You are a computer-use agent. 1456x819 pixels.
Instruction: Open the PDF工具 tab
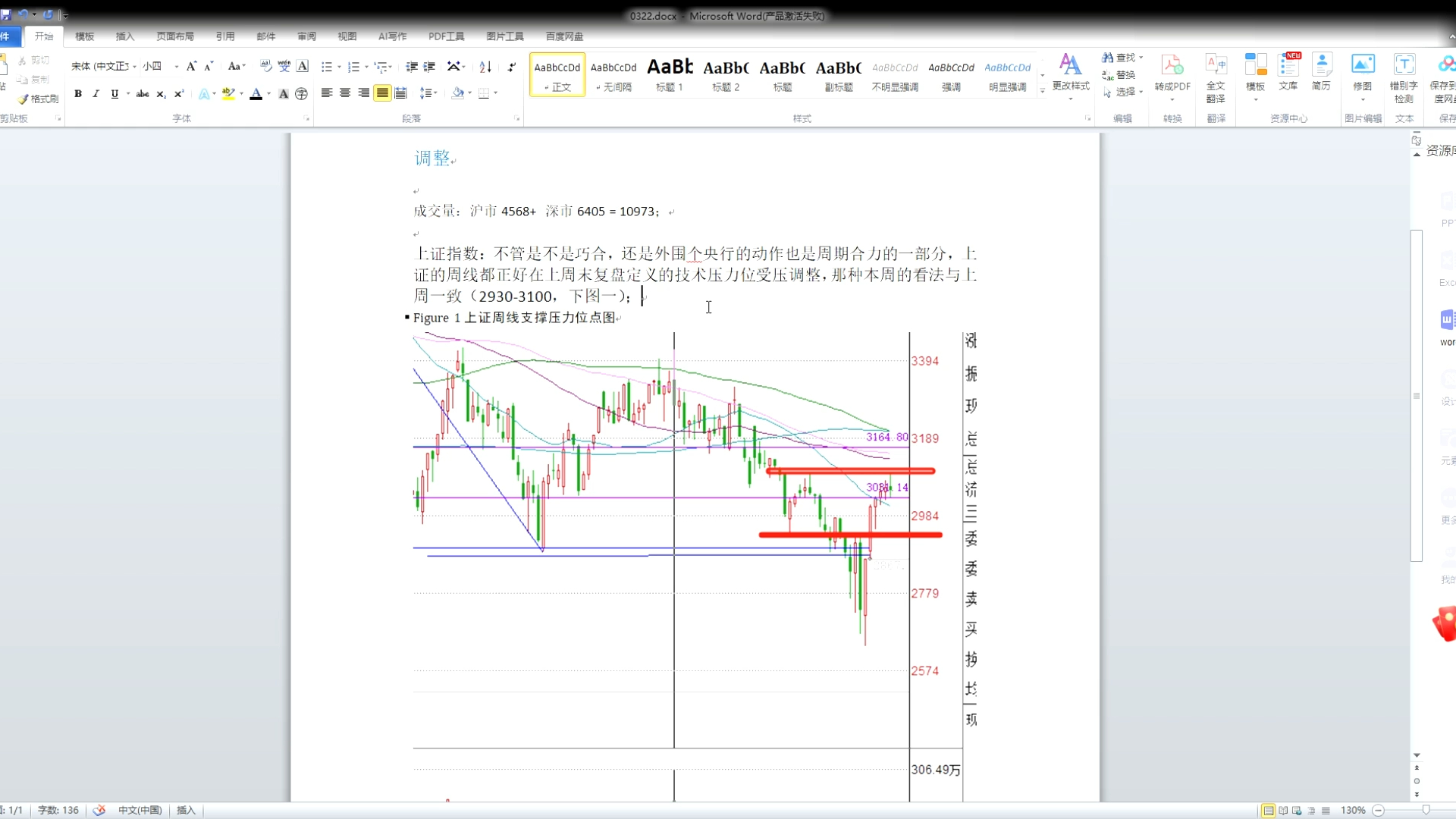click(x=446, y=36)
